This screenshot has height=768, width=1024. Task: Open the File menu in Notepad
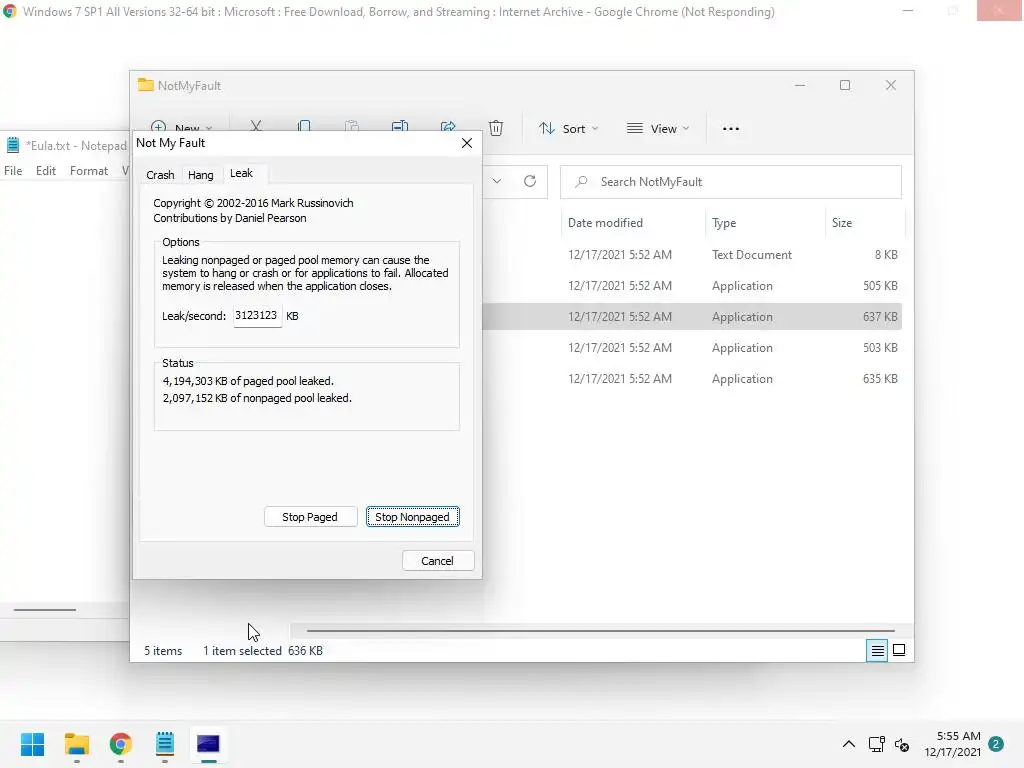pyautogui.click(x=13, y=170)
